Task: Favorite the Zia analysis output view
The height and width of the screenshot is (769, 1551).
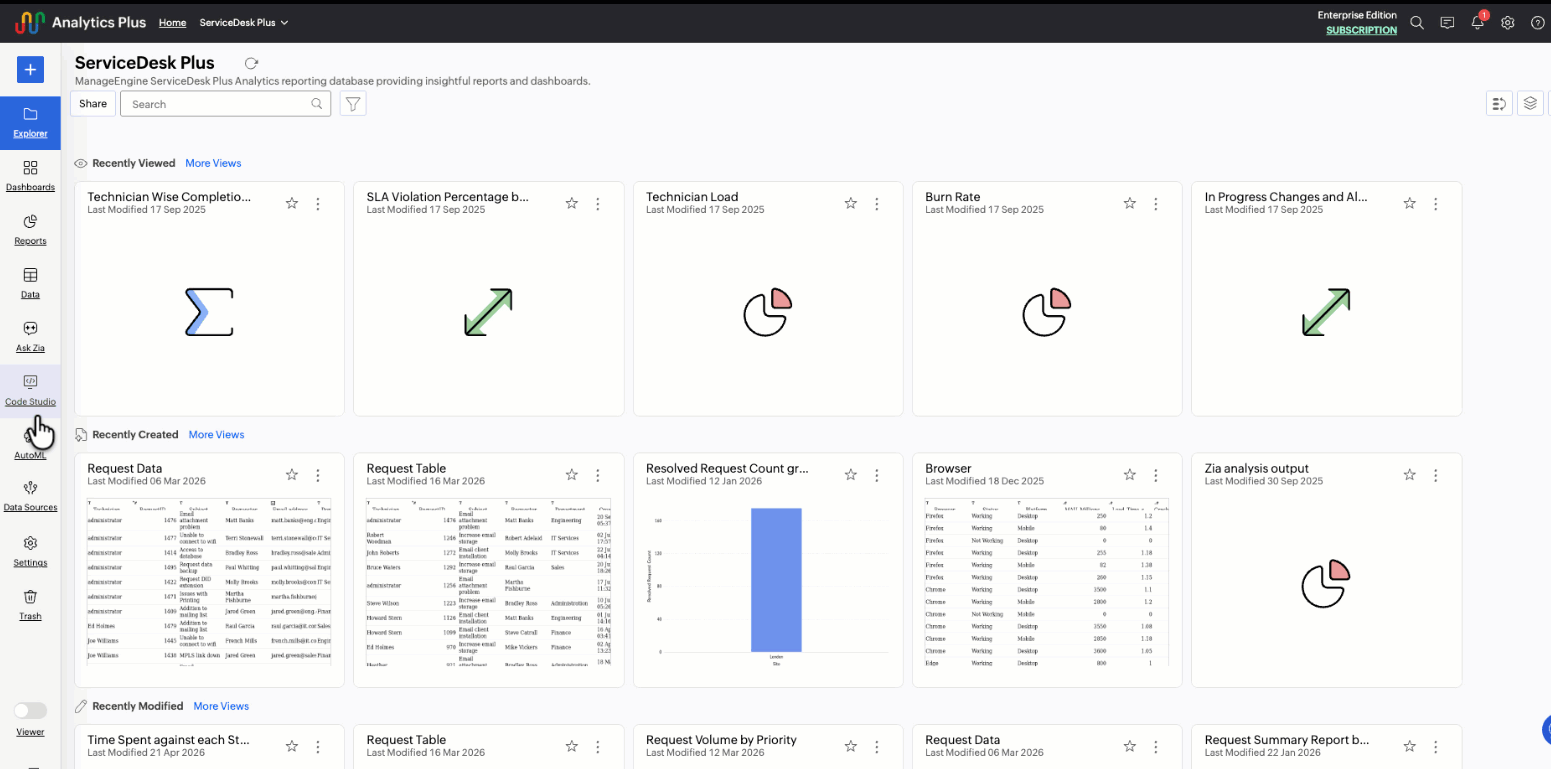Action: pos(1410,475)
